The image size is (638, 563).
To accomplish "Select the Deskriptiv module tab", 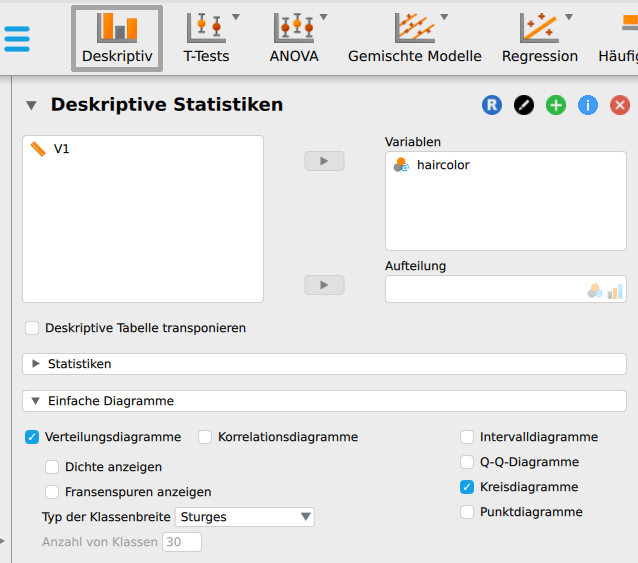I will pos(117,39).
